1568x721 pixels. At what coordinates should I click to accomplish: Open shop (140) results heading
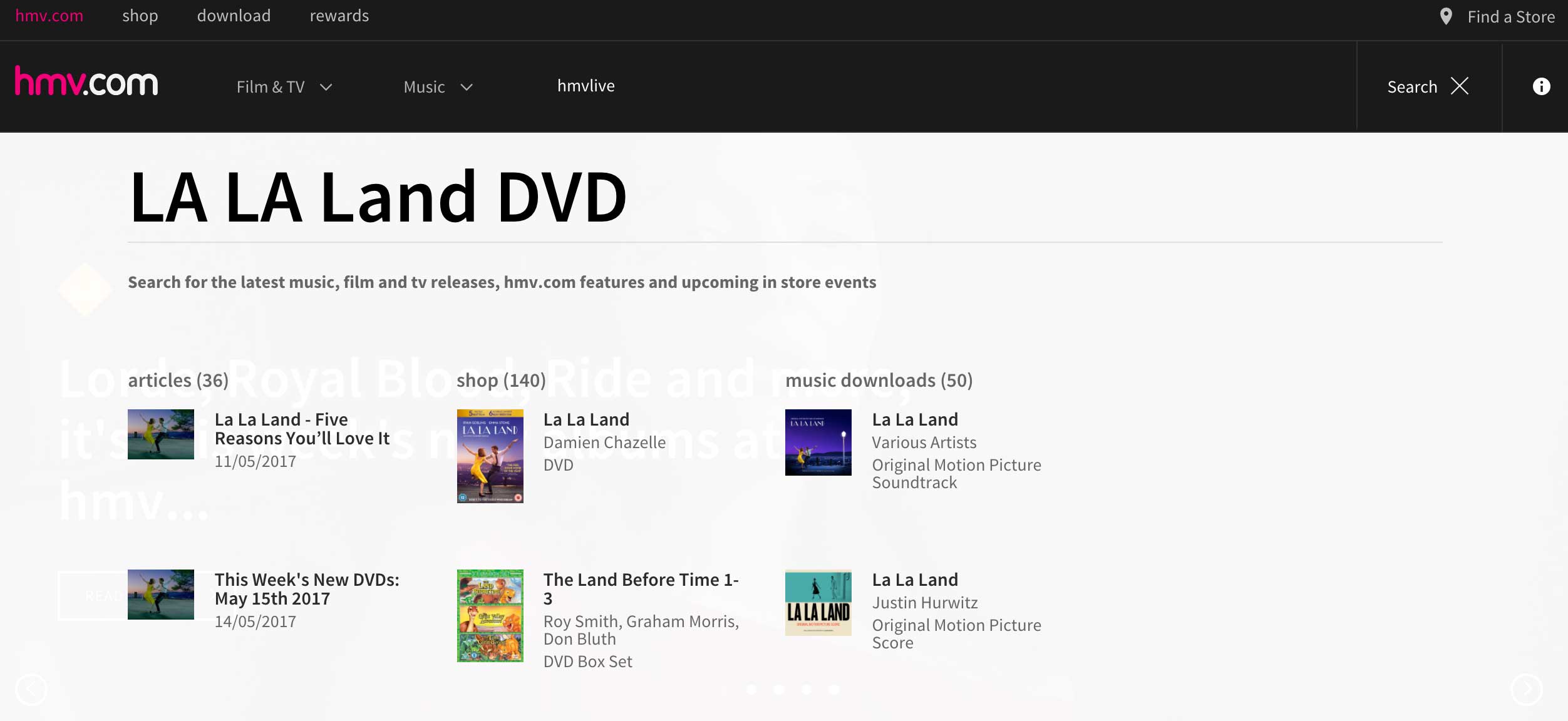pos(501,380)
